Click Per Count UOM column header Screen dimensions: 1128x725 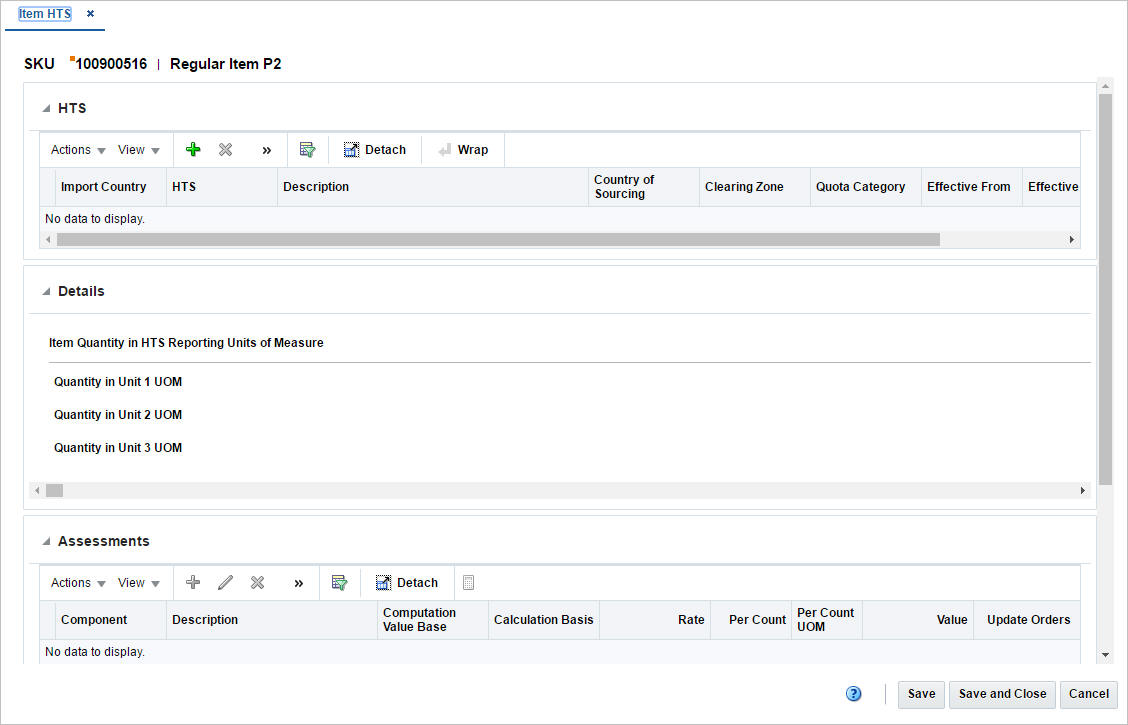827,620
